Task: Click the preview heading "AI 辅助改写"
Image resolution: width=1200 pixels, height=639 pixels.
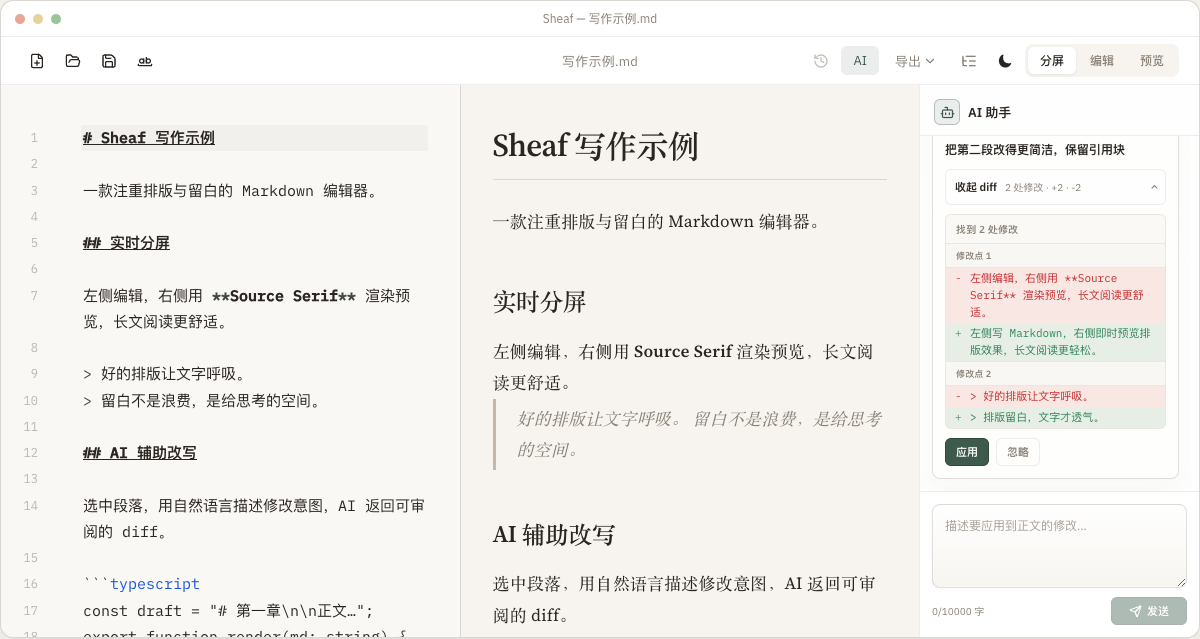Action: tap(554, 534)
